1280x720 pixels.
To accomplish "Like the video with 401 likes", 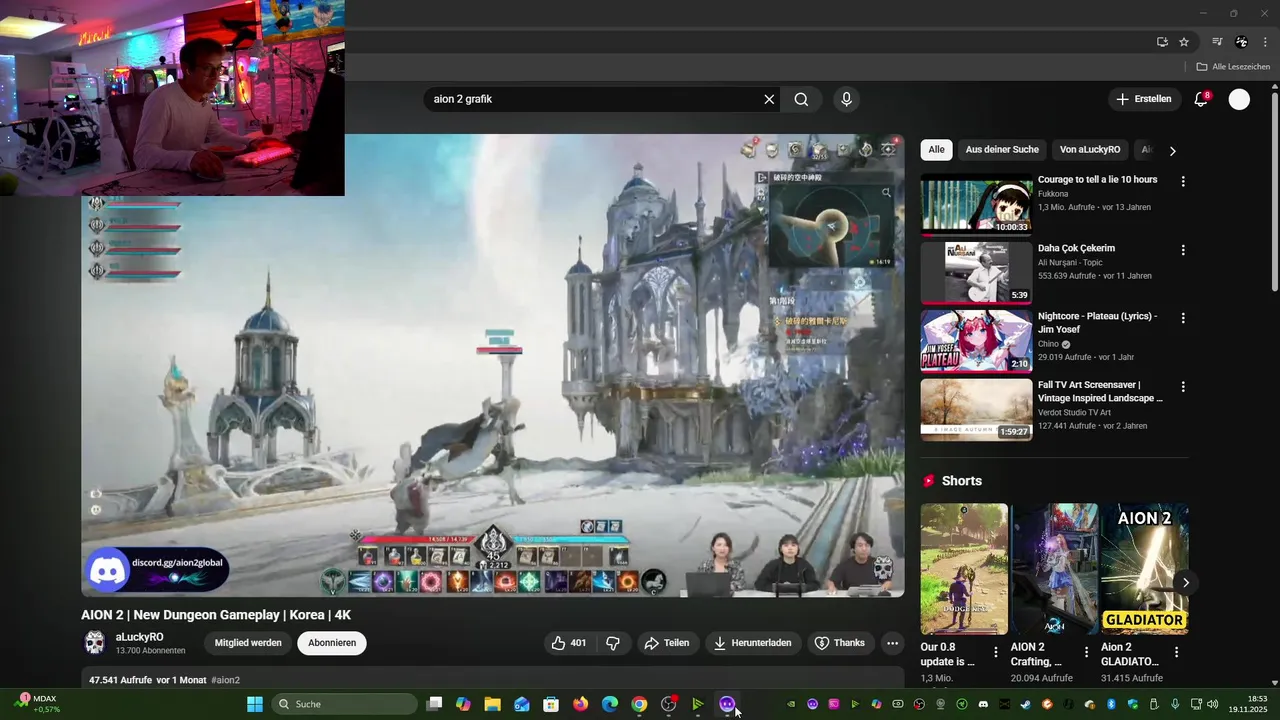I will pyautogui.click(x=568, y=643).
